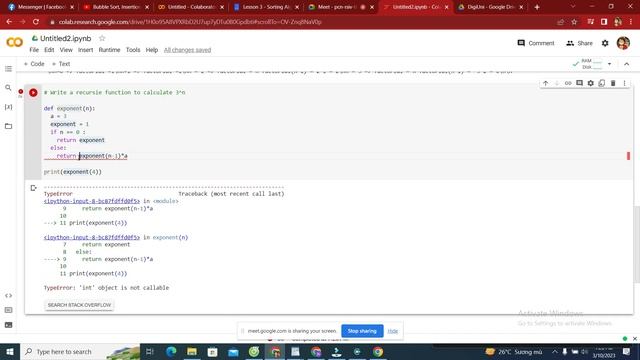This screenshot has height=360, width=640.
Task: Add a comment to the cell
Action: [579, 83]
